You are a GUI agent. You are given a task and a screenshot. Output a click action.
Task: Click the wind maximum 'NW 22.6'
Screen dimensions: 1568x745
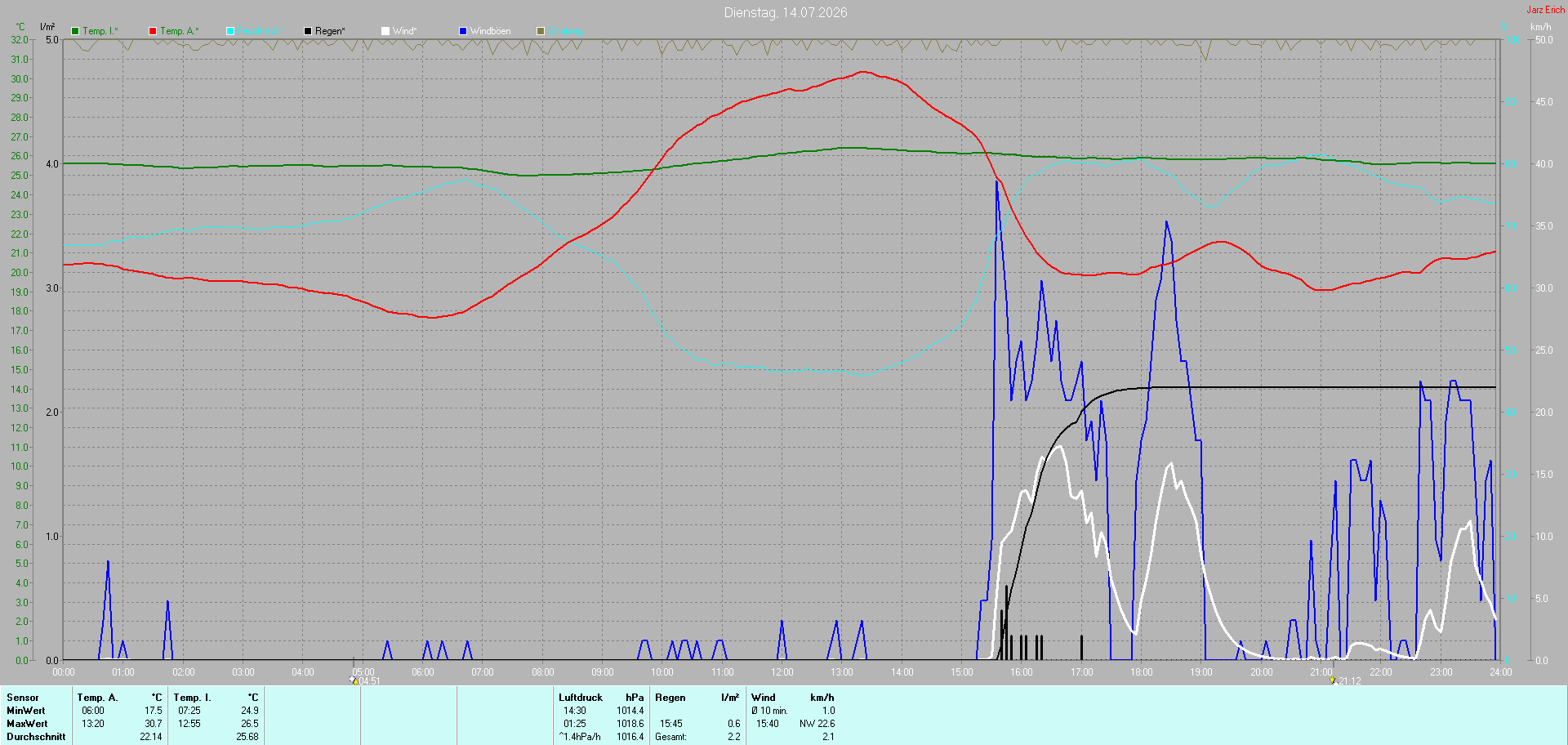pyautogui.click(x=817, y=724)
